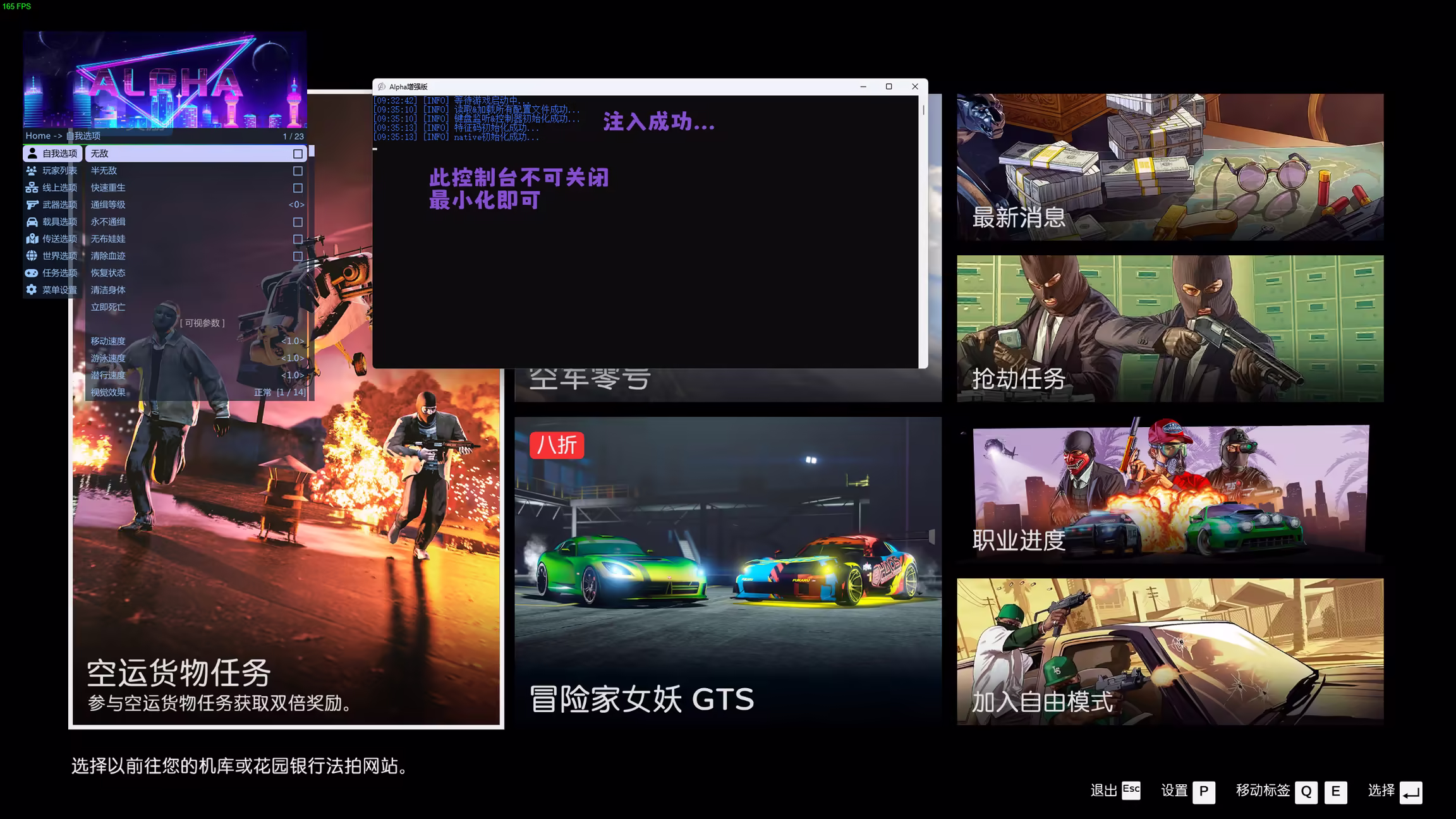1456x819 pixels.
Task: Change the 视觉效果 正常 [1 / 14] selector
Action: [x=279, y=392]
